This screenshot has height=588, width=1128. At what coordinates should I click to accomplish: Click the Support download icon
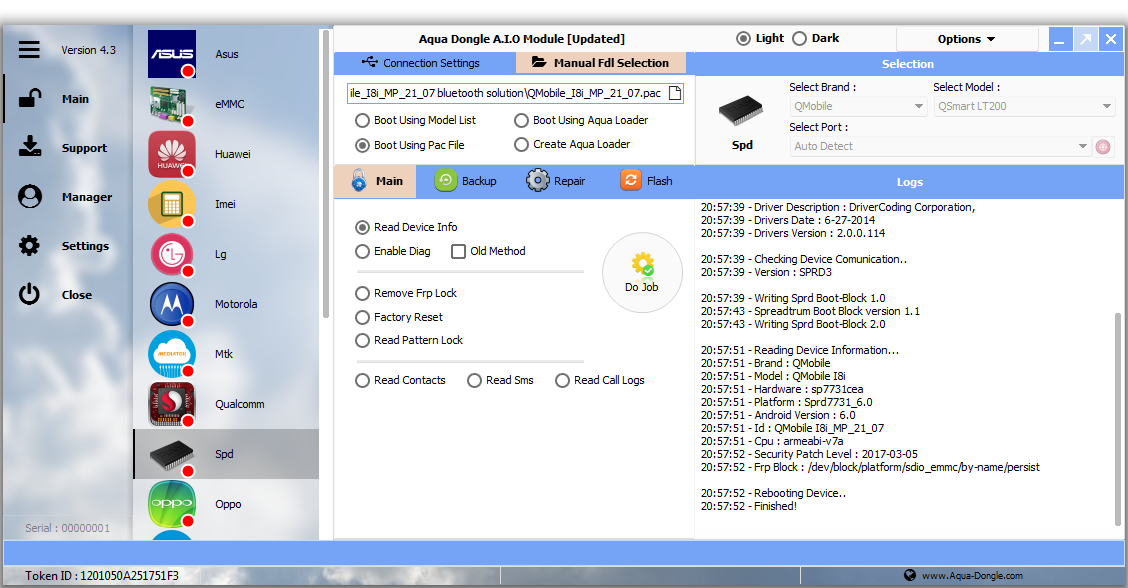point(29,147)
